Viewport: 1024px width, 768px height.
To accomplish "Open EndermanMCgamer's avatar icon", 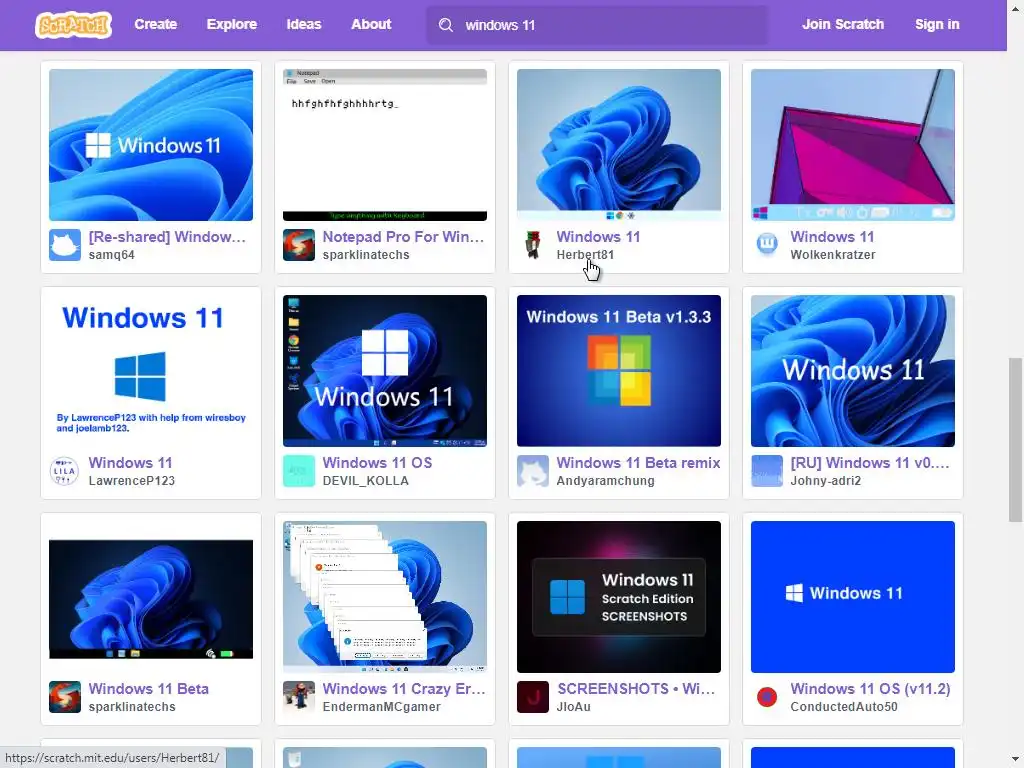I will 298,697.
